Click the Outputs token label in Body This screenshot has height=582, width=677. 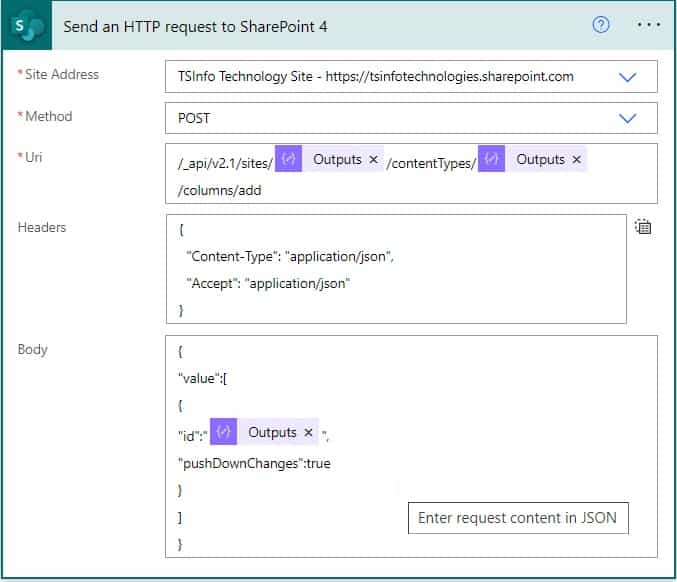(272, 432)
